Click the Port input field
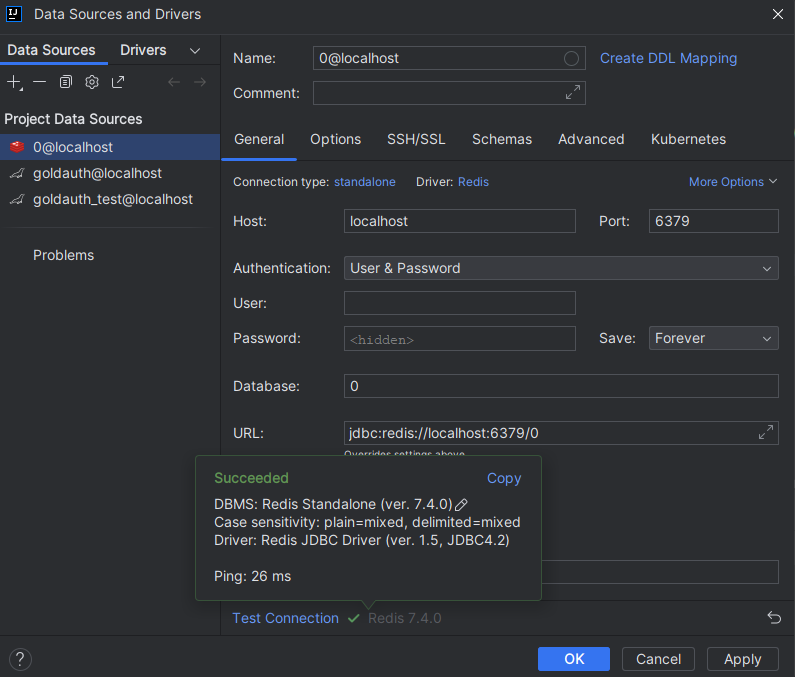The height and width of the screenshot is (677, 795). 713,221
